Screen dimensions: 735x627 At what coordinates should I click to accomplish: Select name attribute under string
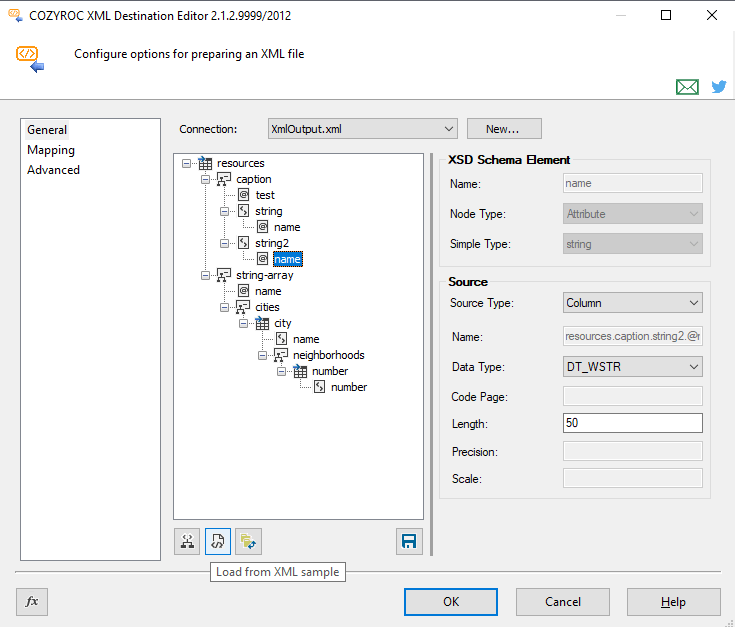coord(287,227)
